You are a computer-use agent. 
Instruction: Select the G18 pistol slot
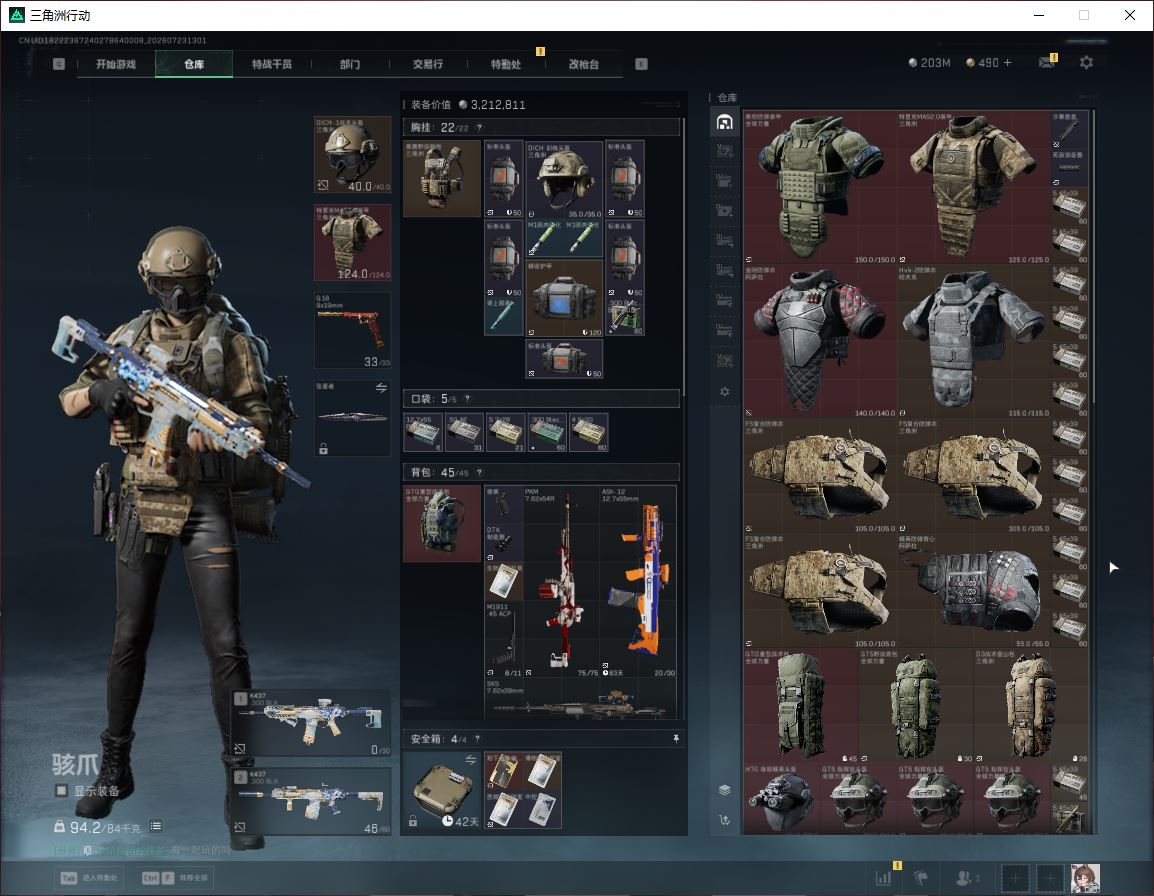tap(353, 331)
